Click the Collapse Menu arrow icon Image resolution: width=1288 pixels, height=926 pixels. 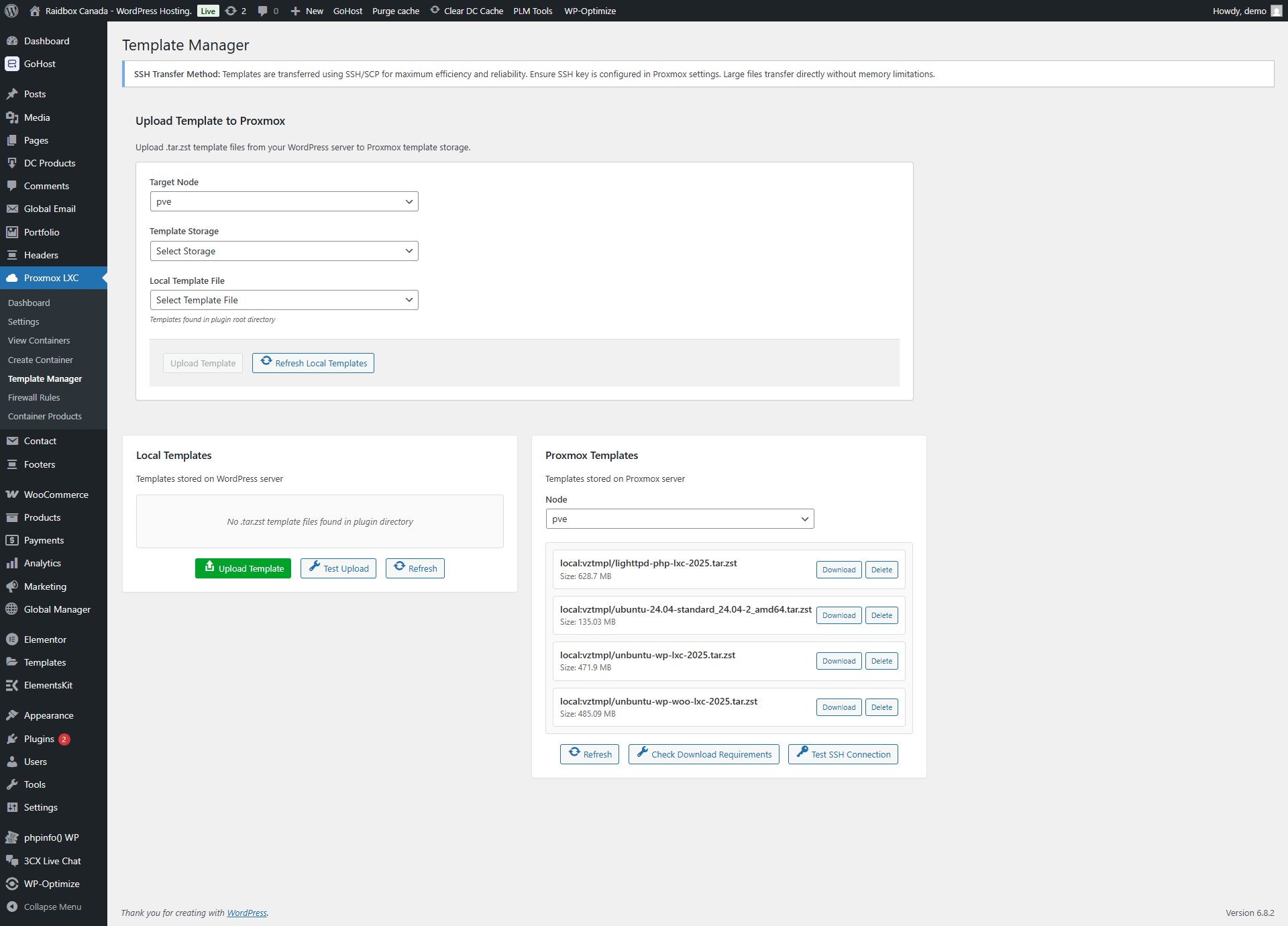click(12, 907)
